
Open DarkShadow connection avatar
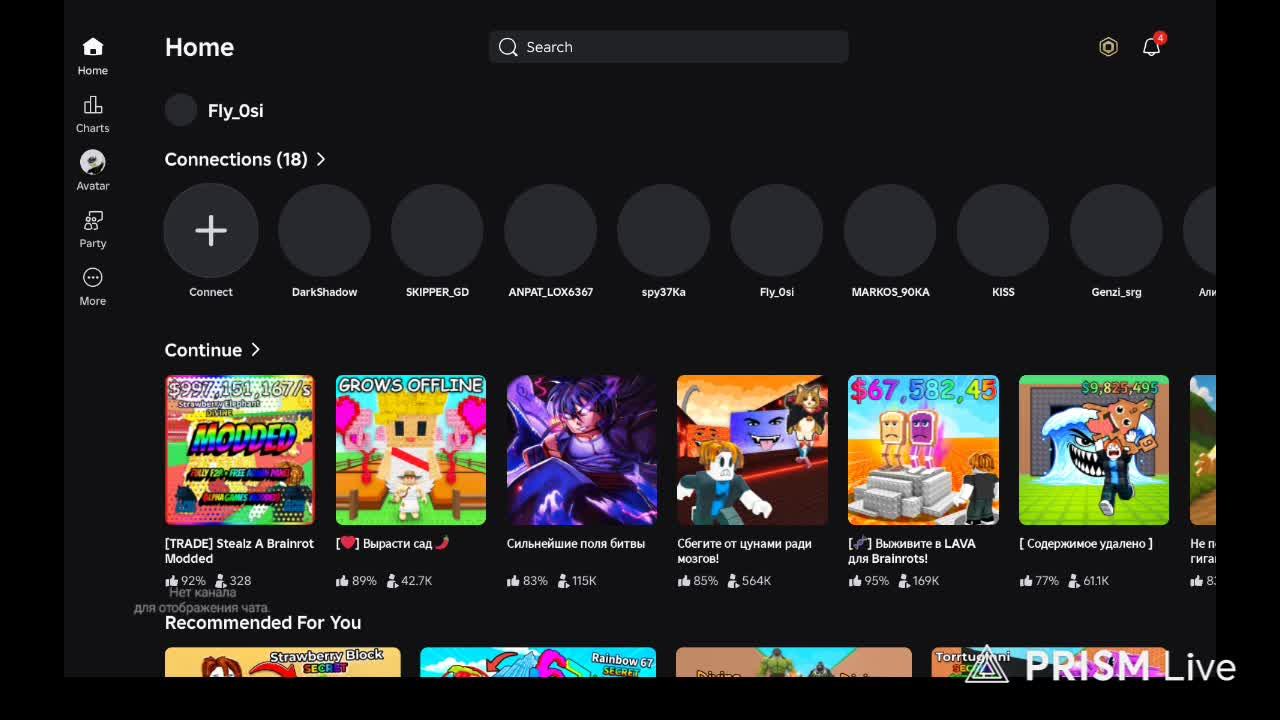pos(324,231)
